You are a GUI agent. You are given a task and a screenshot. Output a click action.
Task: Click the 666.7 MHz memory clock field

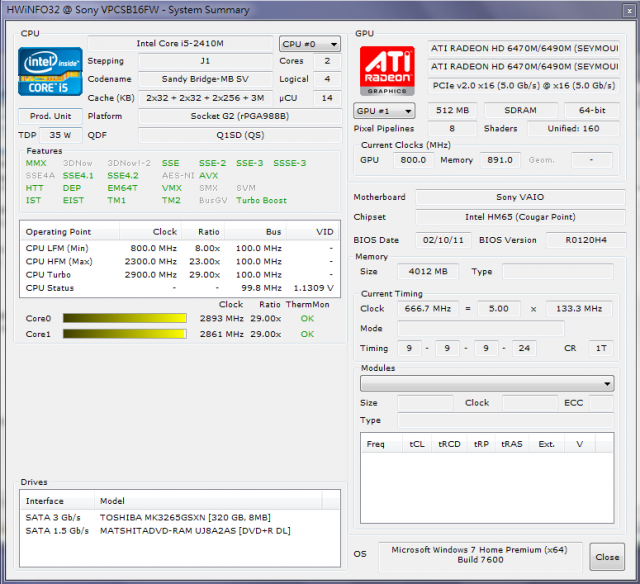[x=428, y=309]
